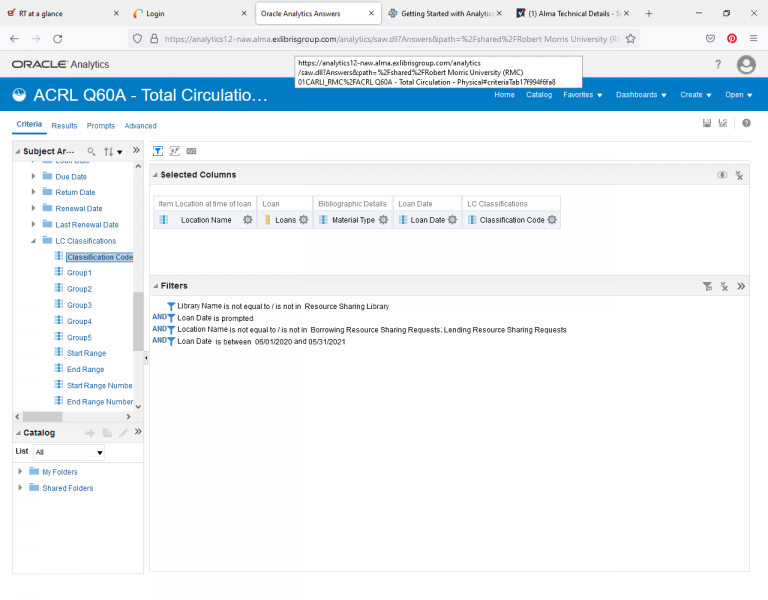Open Loans column settings gear
Image resolution: width=768 pixels, height=600 pixels.
click(304, 220)
